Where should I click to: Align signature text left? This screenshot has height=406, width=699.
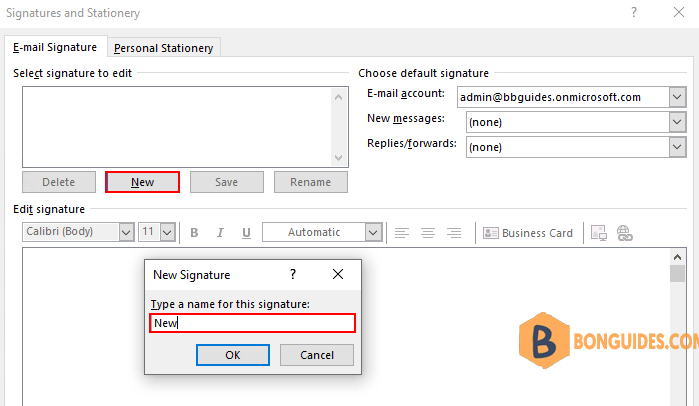(402, 233)
